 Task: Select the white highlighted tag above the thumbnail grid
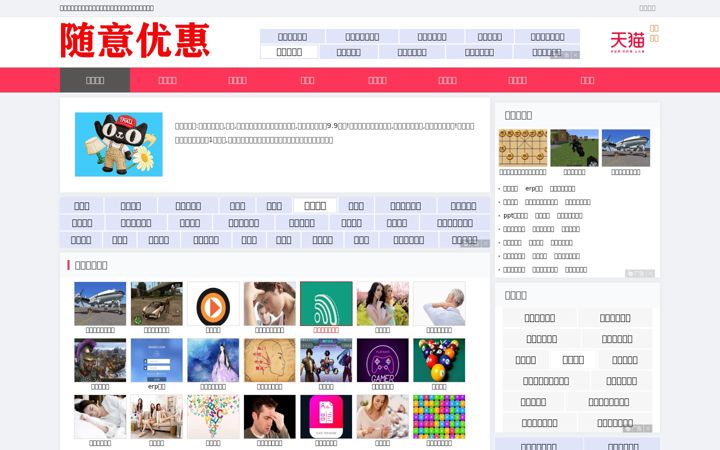click(315, 206)
